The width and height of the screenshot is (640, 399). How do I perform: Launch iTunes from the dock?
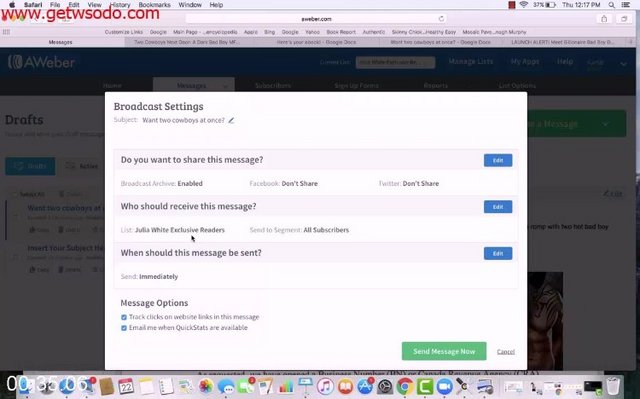(325, 386)
